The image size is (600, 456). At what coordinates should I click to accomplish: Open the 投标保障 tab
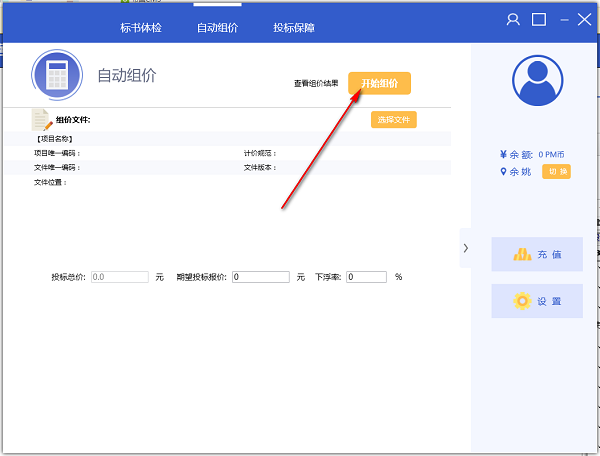tap(294, 28)
